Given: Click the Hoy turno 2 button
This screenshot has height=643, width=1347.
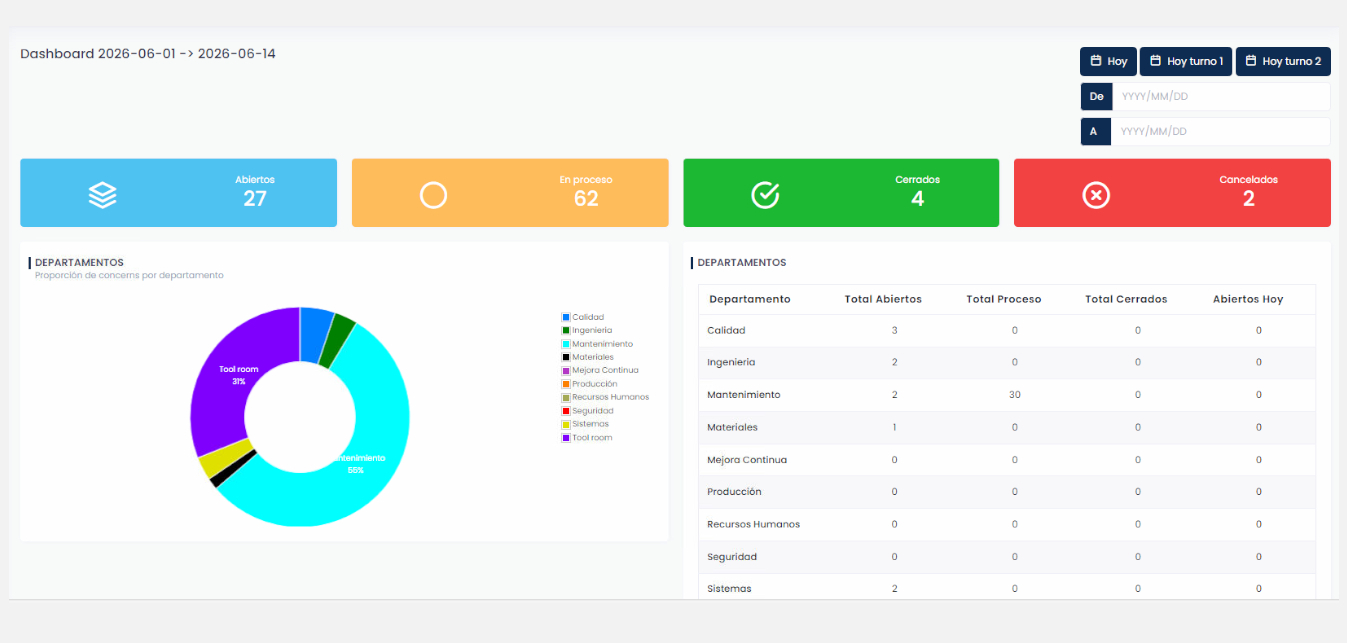Looking at the screenshot, I should coord(1283,61).
